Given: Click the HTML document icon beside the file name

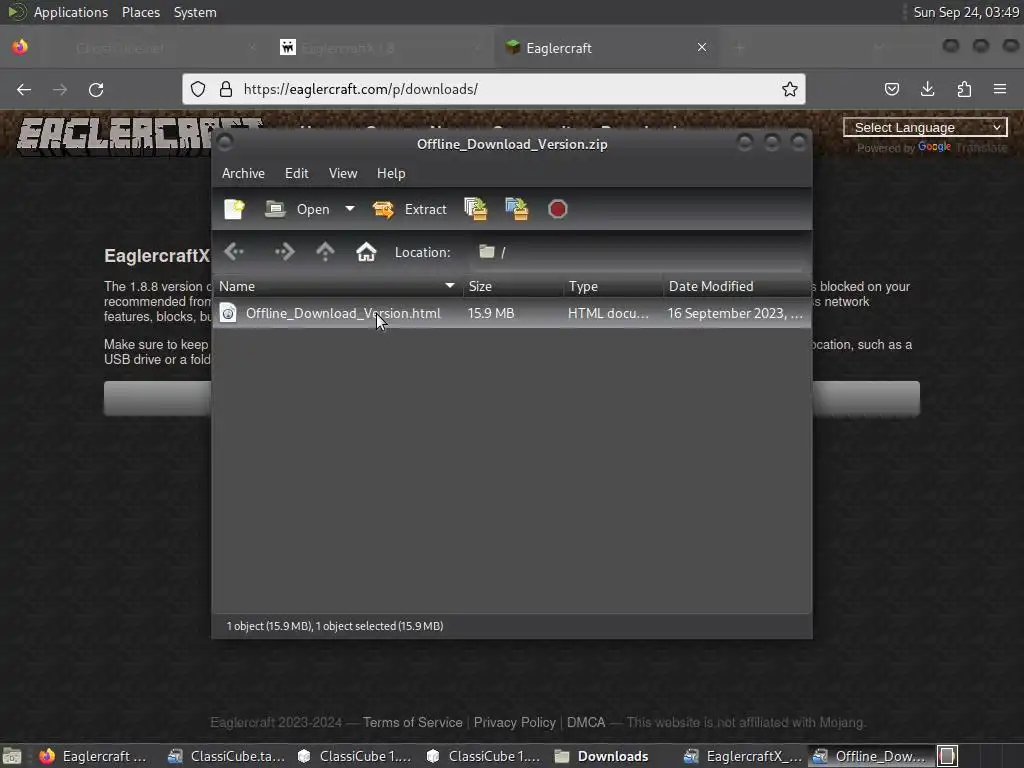Looking at the screenshot, I should [228, 313].
